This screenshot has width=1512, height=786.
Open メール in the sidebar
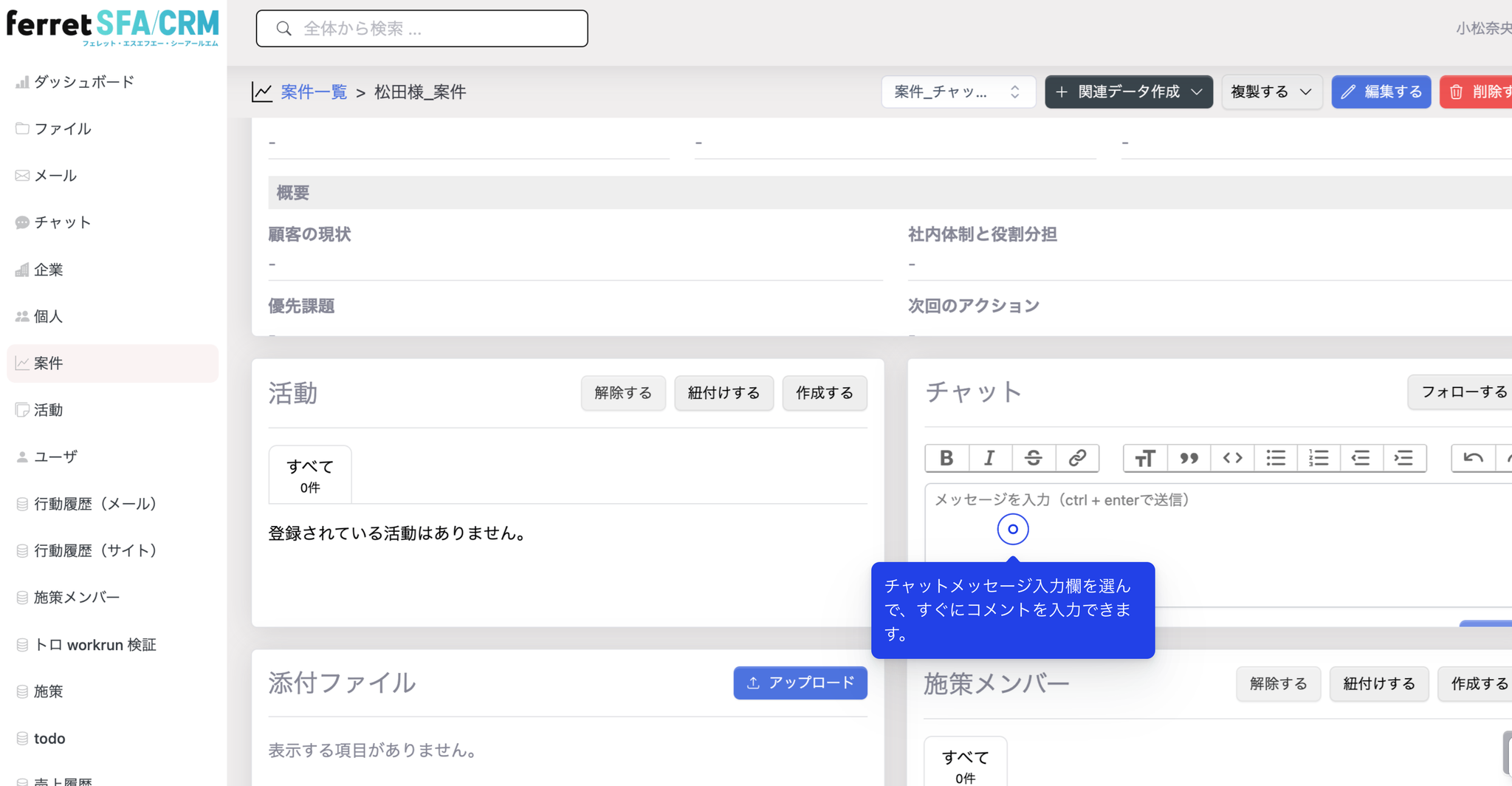coord(112,176)
